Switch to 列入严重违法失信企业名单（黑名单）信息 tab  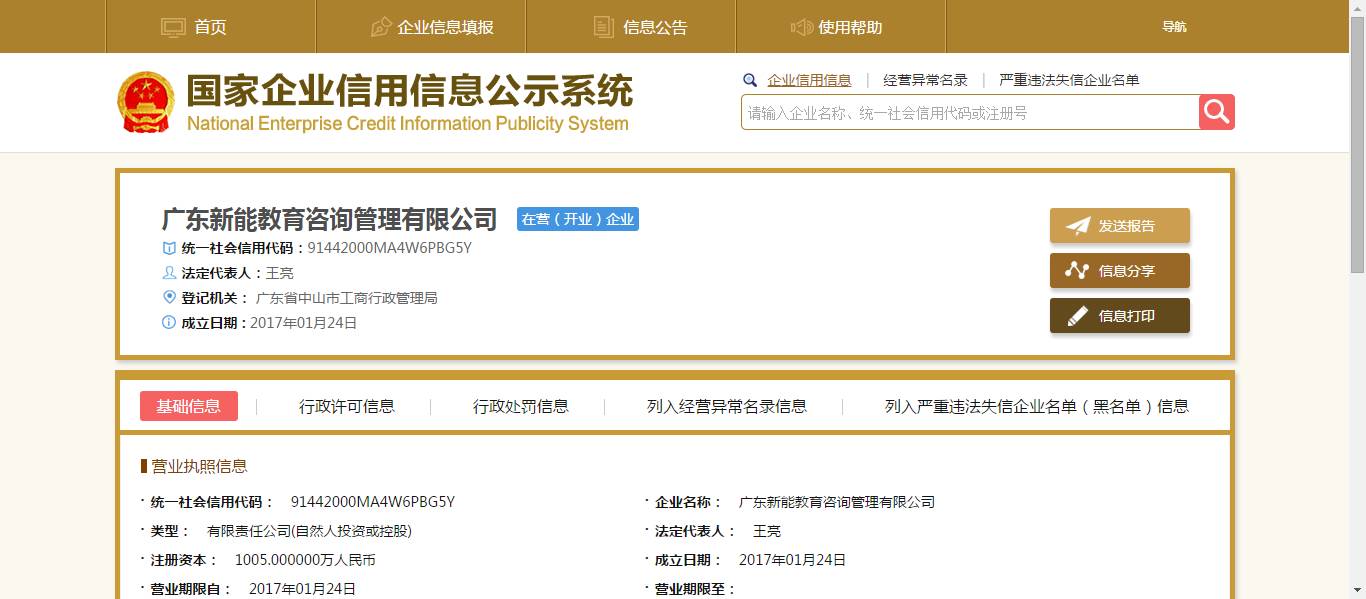1037,406
